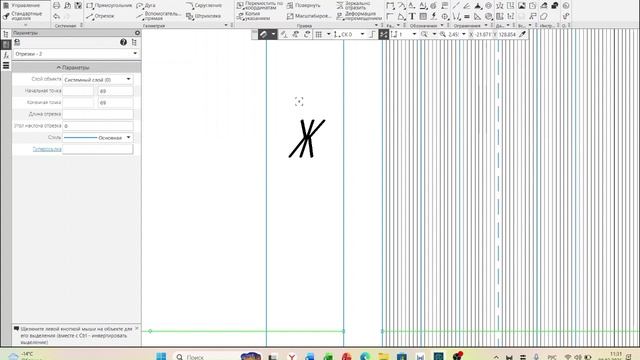Screen dimensions: 640x360
Task: Click the X coordinate field in quick toolbar
Action: pyautogui.click(x=482, y=35)
